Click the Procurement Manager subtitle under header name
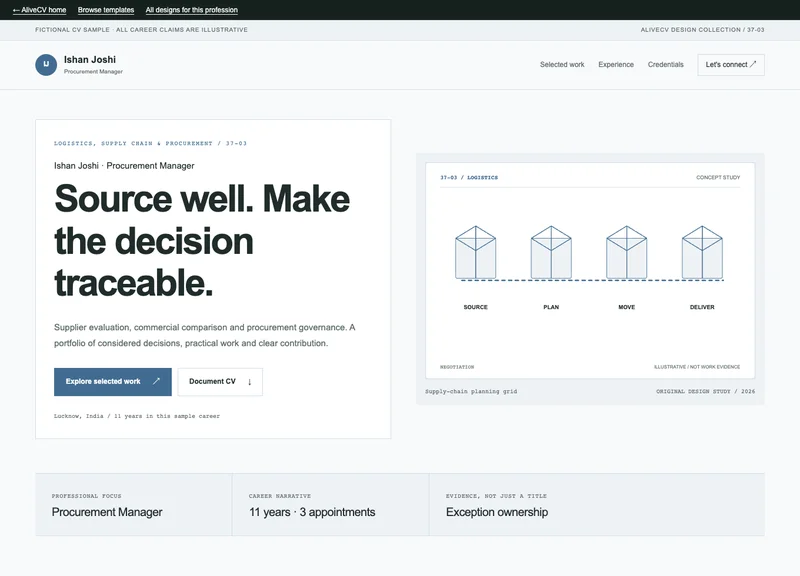This screenshot has width=800, height=576. (x=93, y=72)
